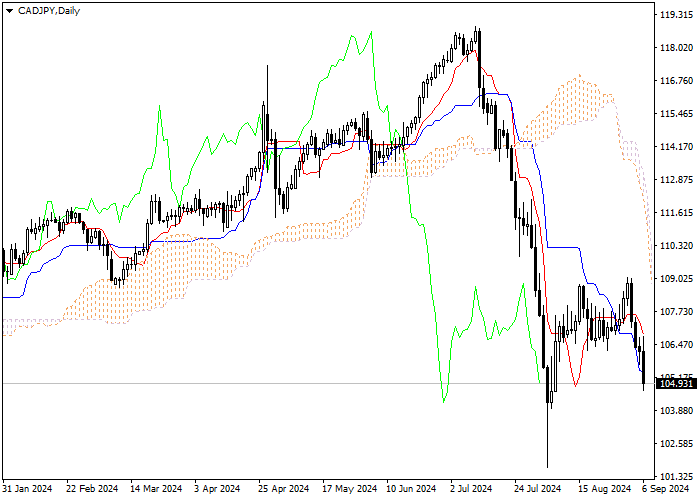Click the 110.320 price level label
Image resolution: width=700 pixels, height=500 pixels.
(x=676, y=246)
